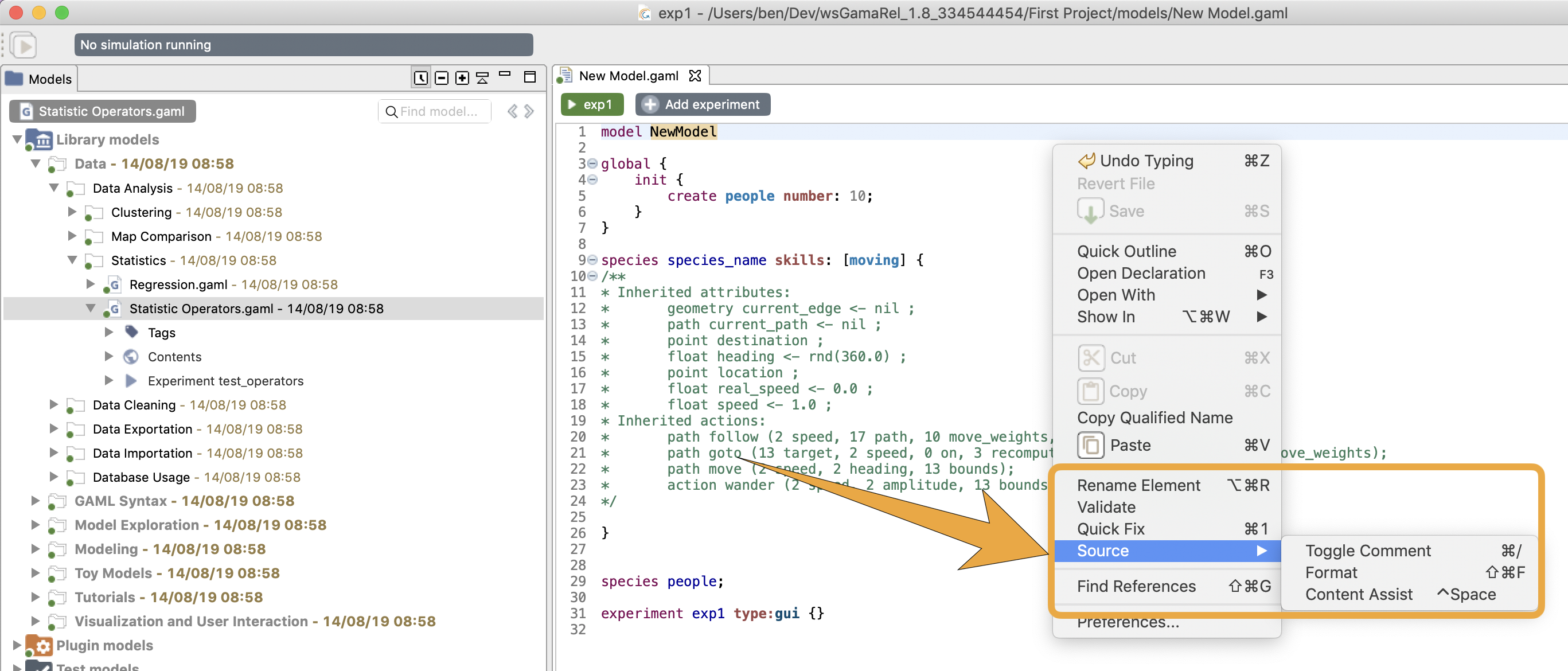Click the Paste clipboard icon
The height and width of the screenshot is (671, 1568).
1091,445
